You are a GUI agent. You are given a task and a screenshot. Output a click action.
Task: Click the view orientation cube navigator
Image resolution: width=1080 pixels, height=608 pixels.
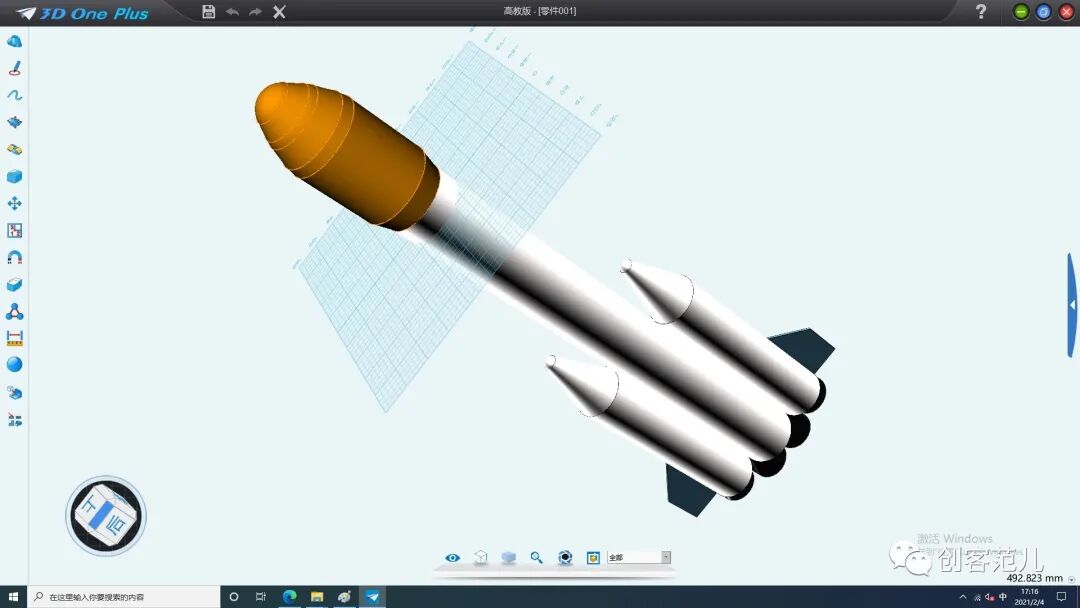[x=106, y=516]
